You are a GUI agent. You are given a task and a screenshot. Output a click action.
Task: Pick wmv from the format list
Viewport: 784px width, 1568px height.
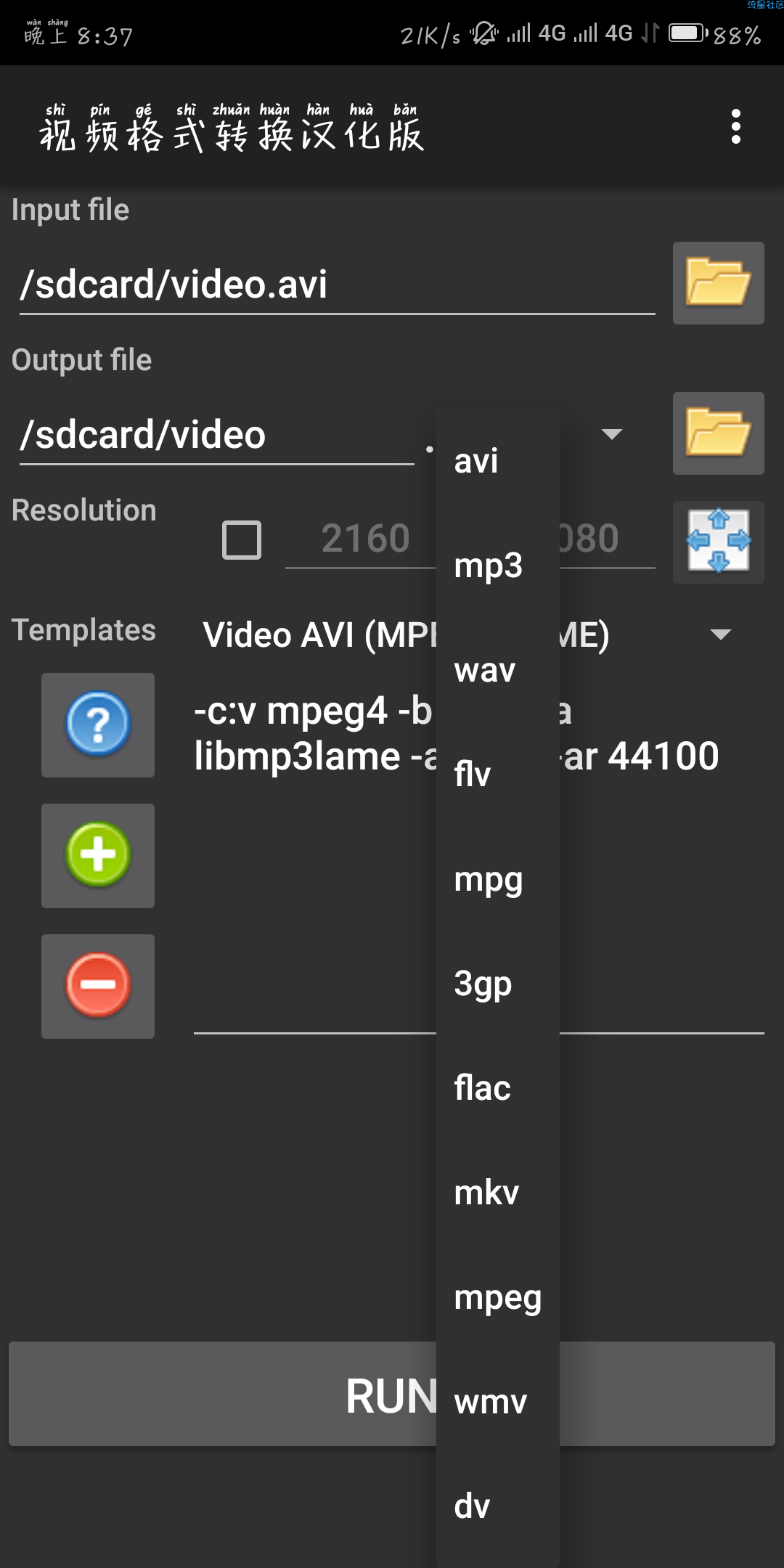click(490, 1402)
